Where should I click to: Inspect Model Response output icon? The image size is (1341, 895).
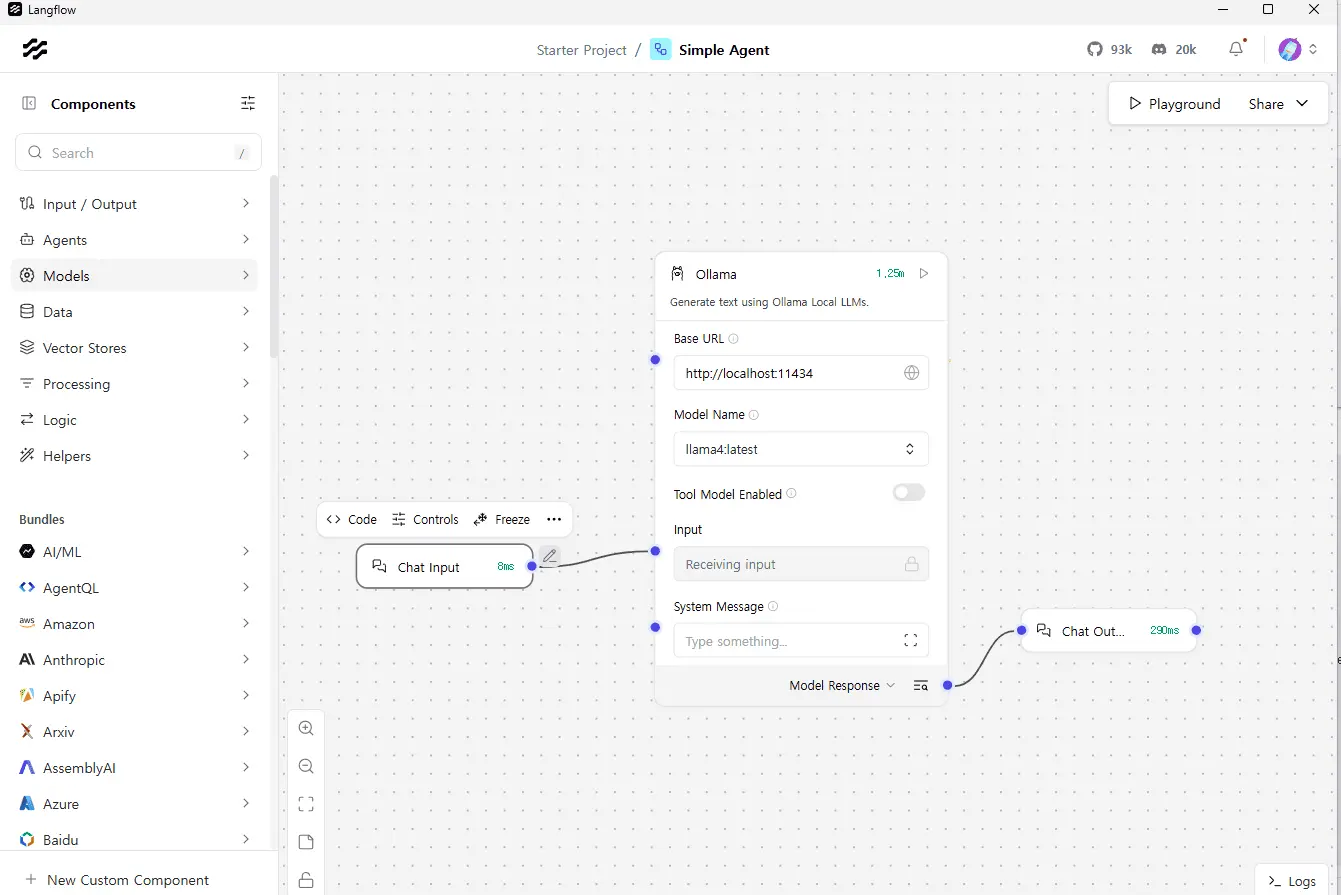tap(921, 686)
